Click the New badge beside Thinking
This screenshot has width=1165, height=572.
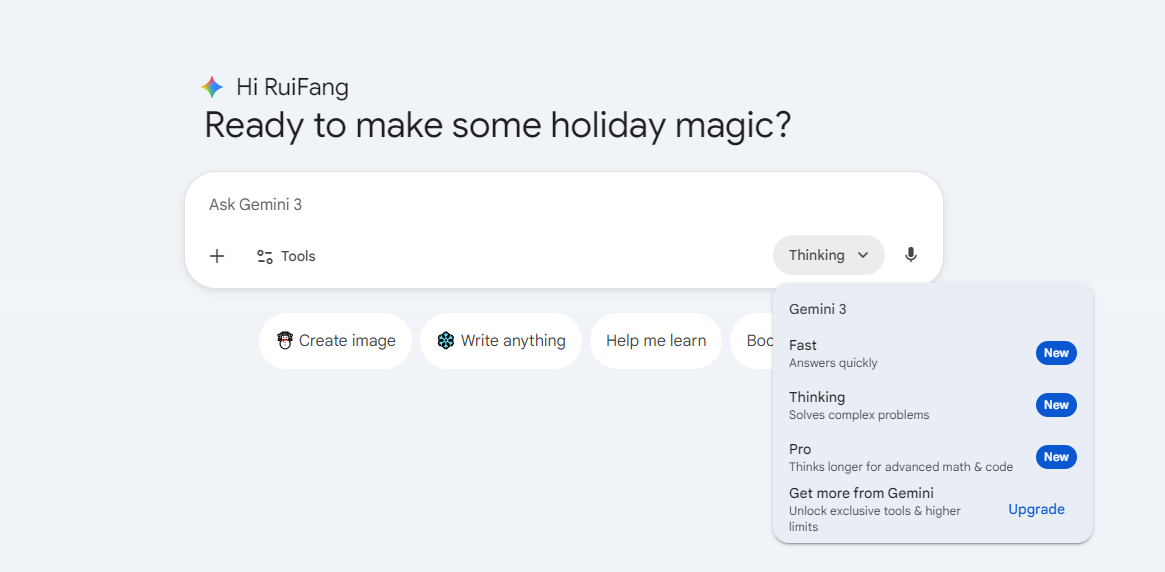point(1056,405)
